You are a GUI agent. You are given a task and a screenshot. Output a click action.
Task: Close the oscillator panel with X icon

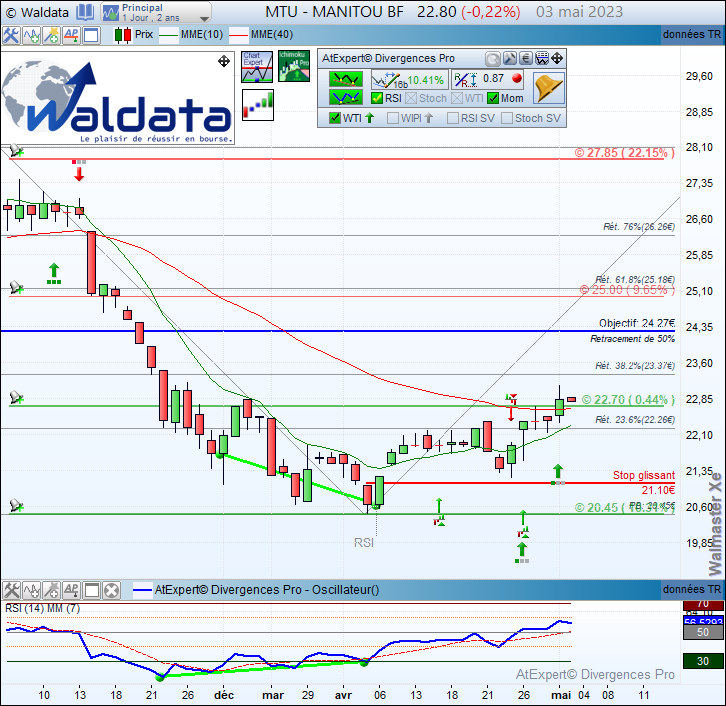tap(112, 591)
